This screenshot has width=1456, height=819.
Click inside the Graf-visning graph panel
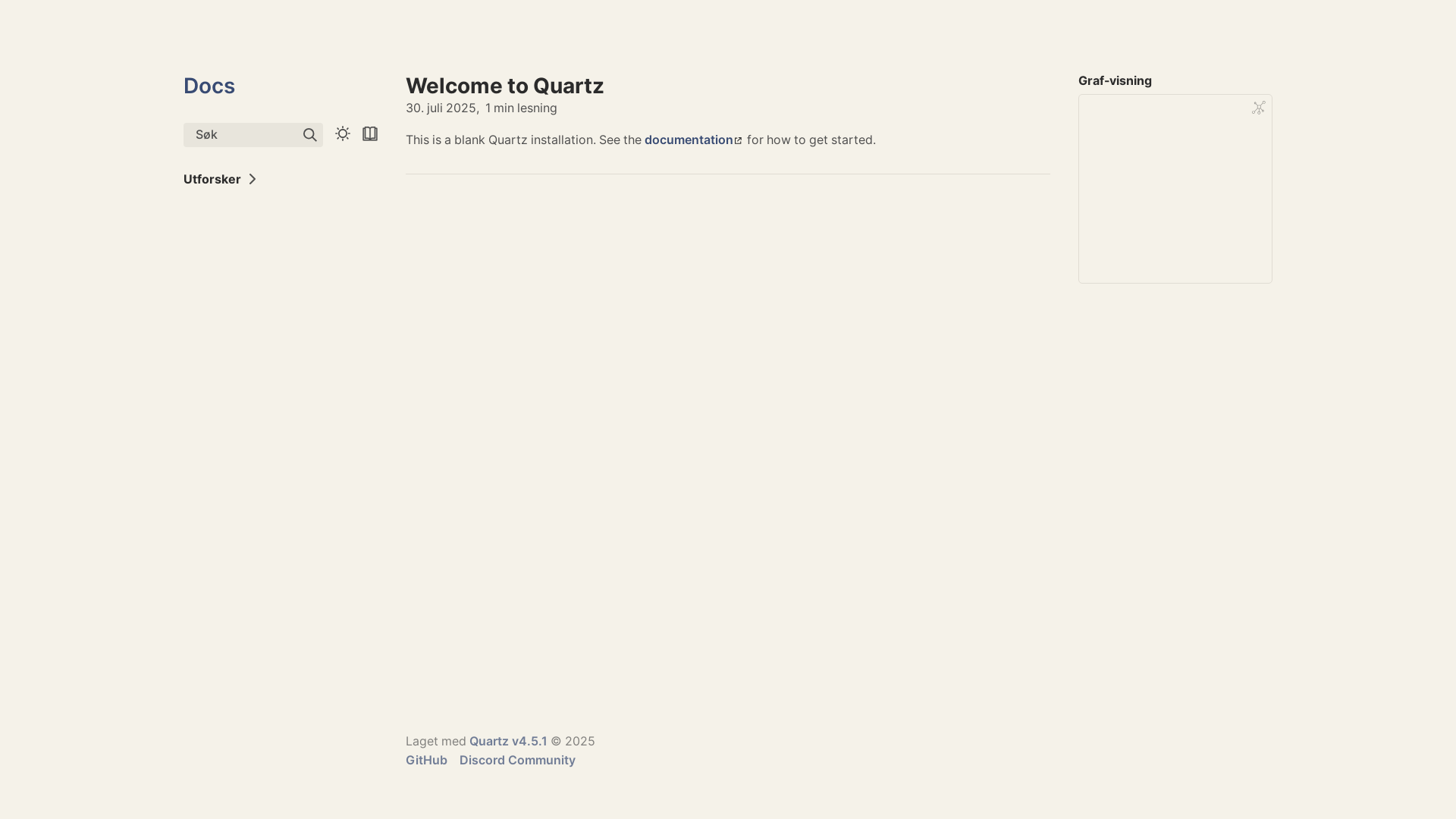coord(1175,189)
